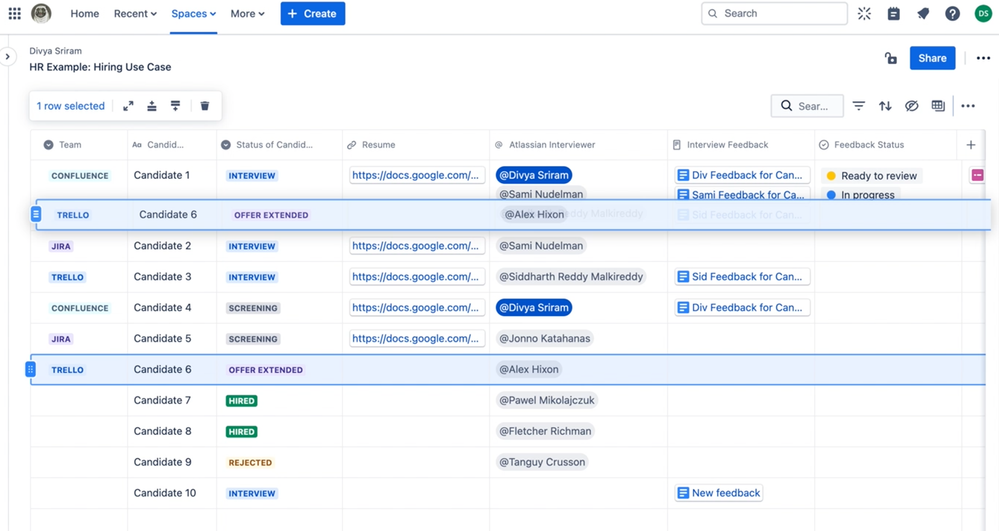The image size is (999, 531).
Task: Open the Candidate column header
Action: [172, 145]
